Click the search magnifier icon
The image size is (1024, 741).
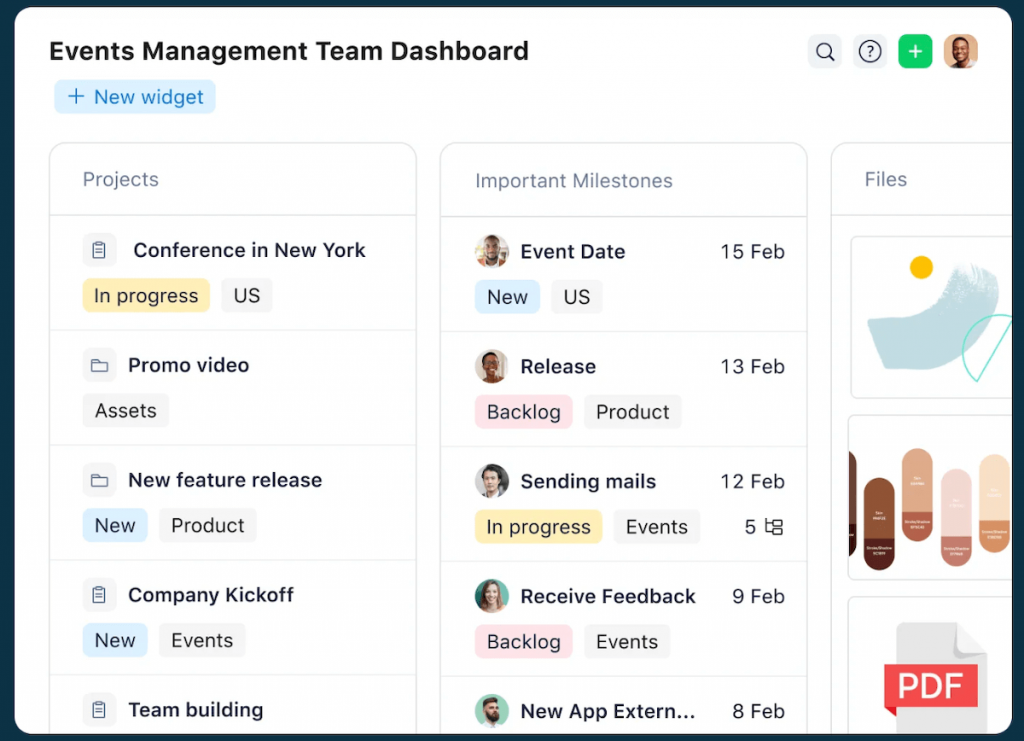coord(824,52)
